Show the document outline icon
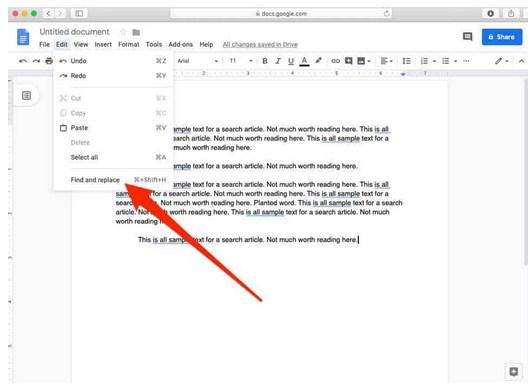Screen dimensions: 528x389 tap(26, 95)
